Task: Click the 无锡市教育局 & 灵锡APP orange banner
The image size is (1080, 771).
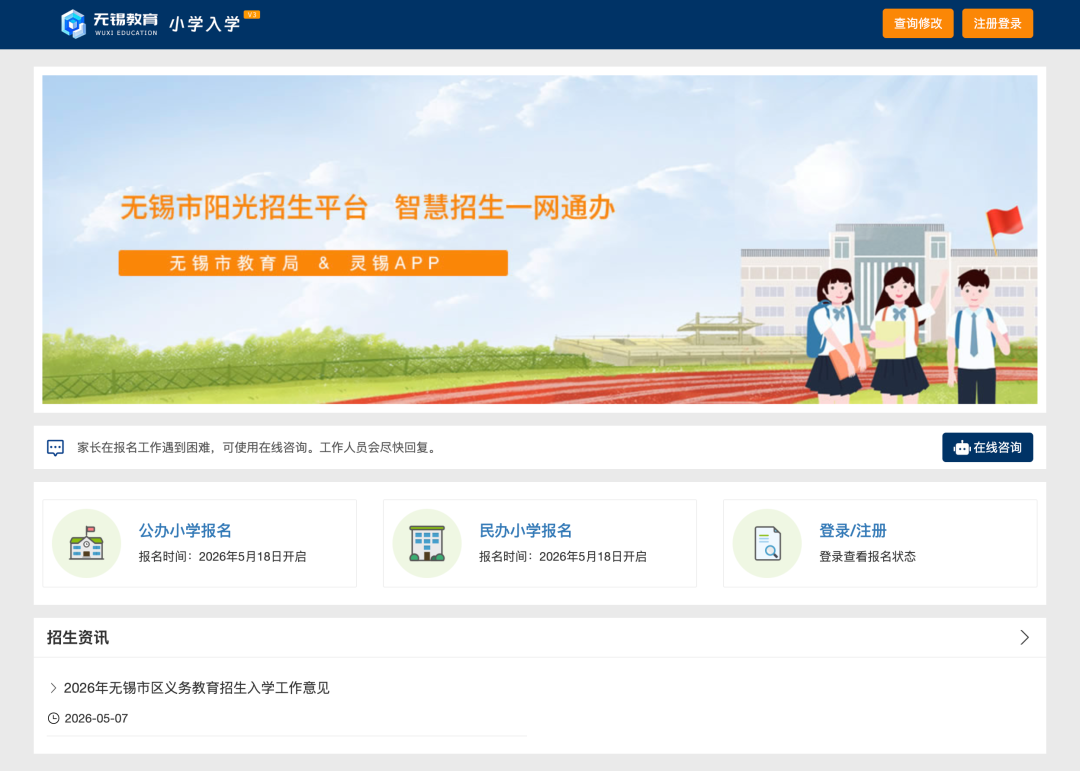Action: pos(313,263)
